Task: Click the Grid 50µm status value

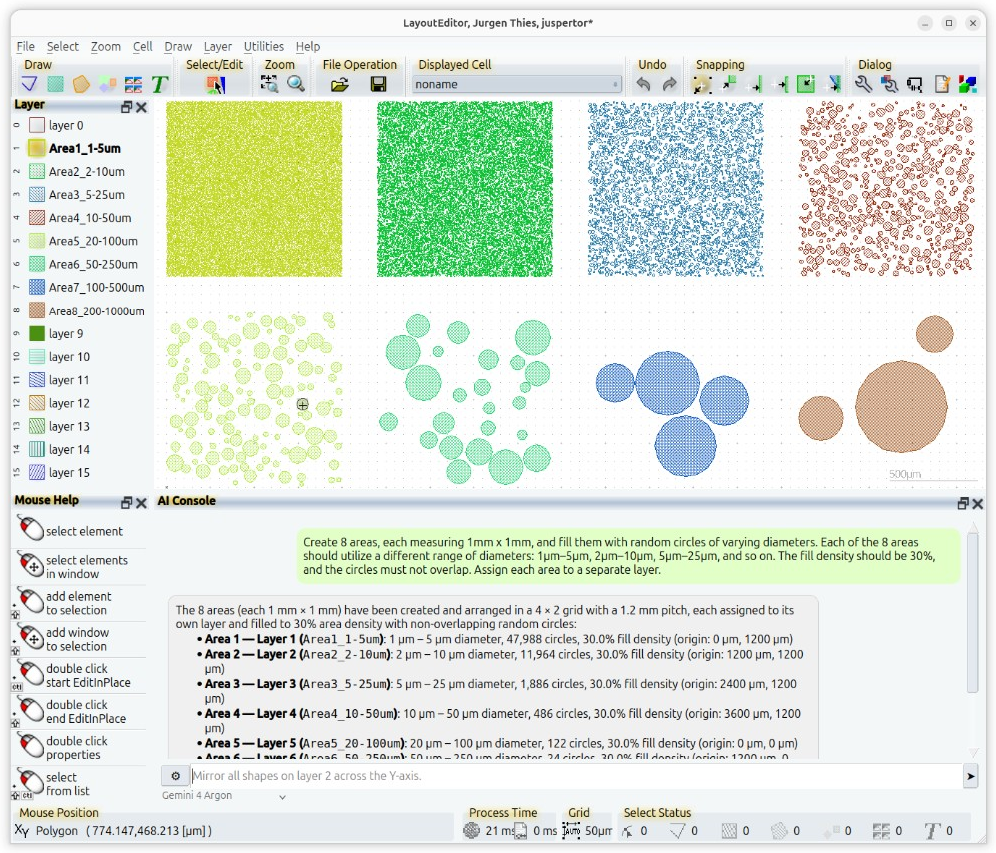Action: (x=598, y=831)
